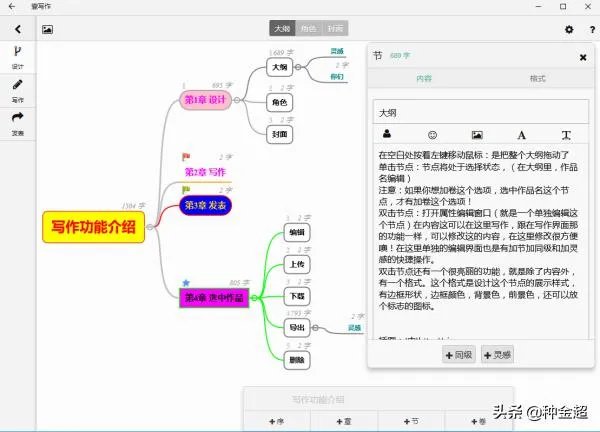Open font style with the A icon
600x432 pixels.
tap(521, 134)
